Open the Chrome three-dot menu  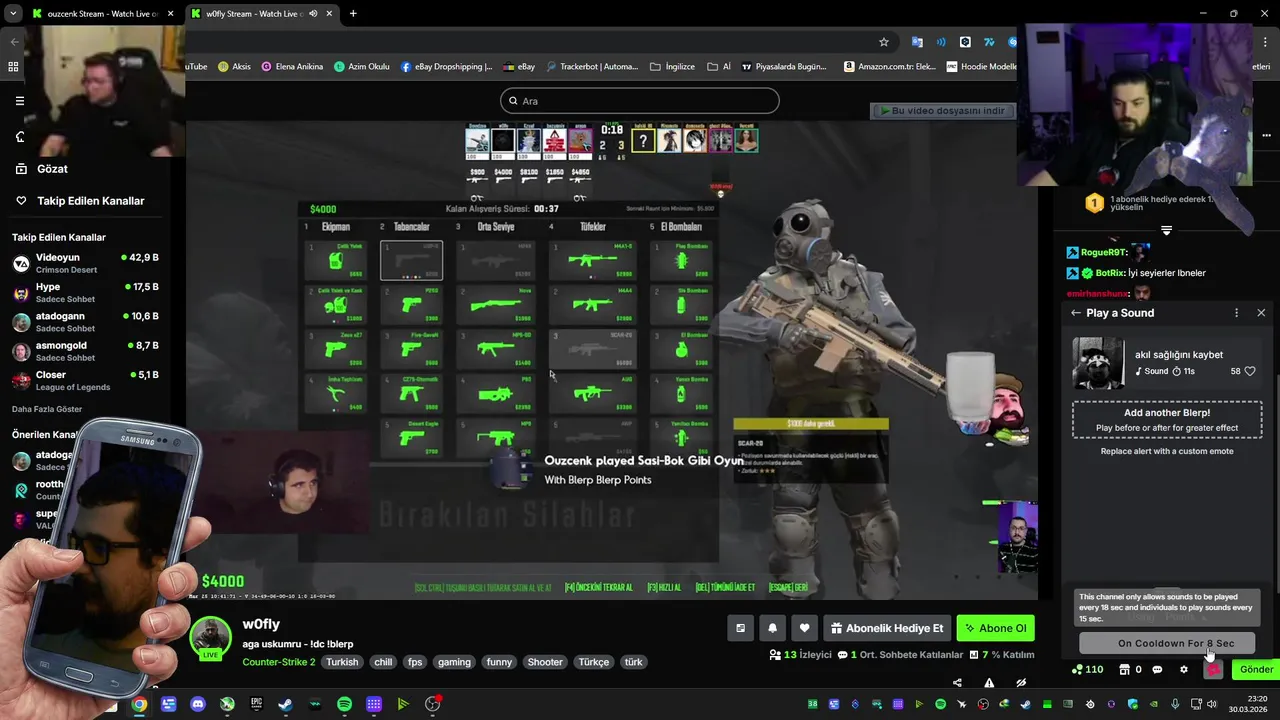pyautogui.click(x=1266, y=42)
